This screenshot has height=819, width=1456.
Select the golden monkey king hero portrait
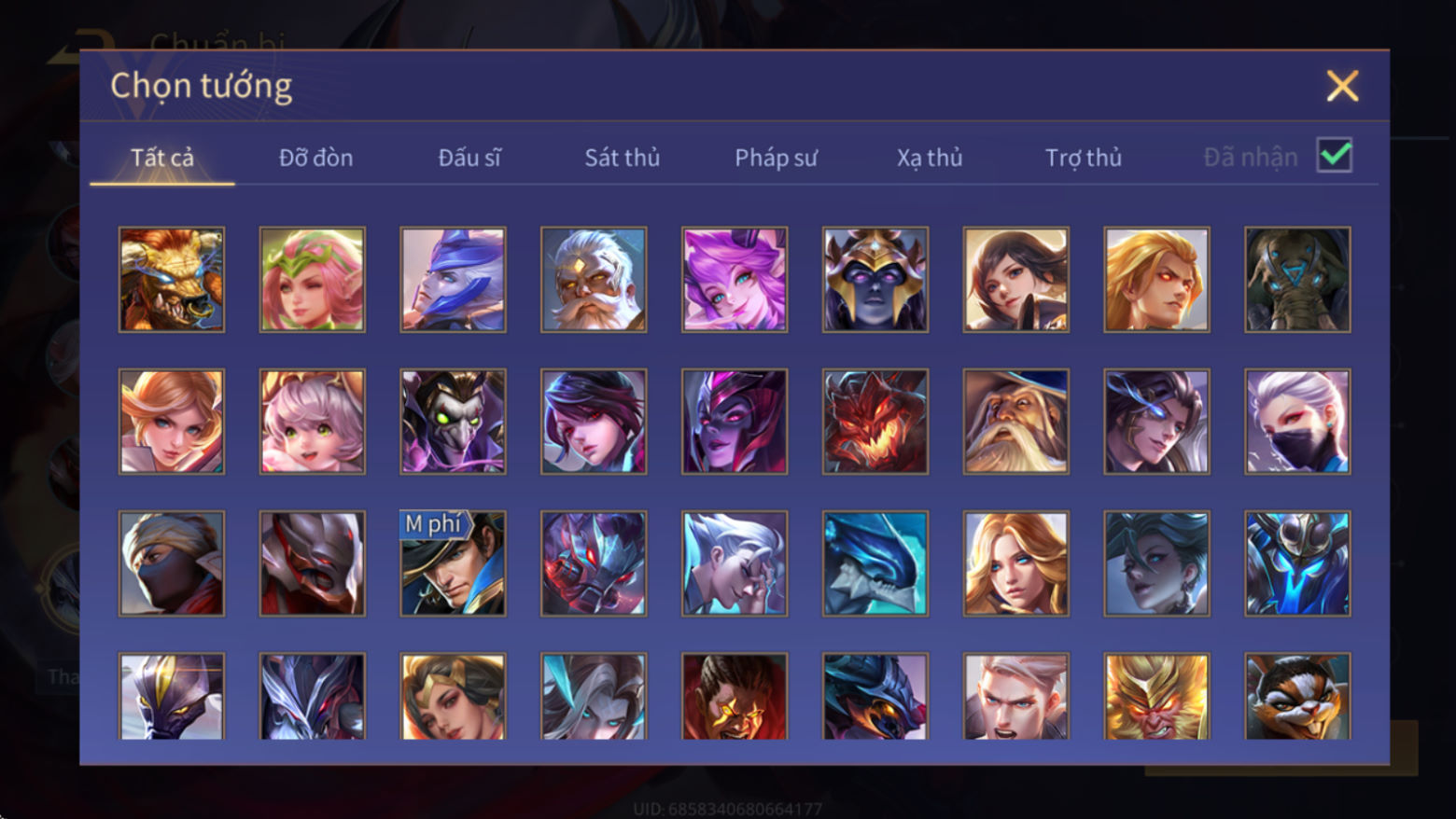click(x=1156, y=696)
